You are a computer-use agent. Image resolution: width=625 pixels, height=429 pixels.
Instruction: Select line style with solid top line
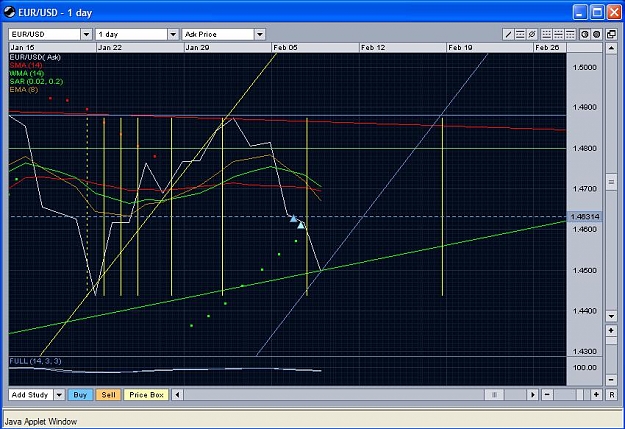coord(570,34)
